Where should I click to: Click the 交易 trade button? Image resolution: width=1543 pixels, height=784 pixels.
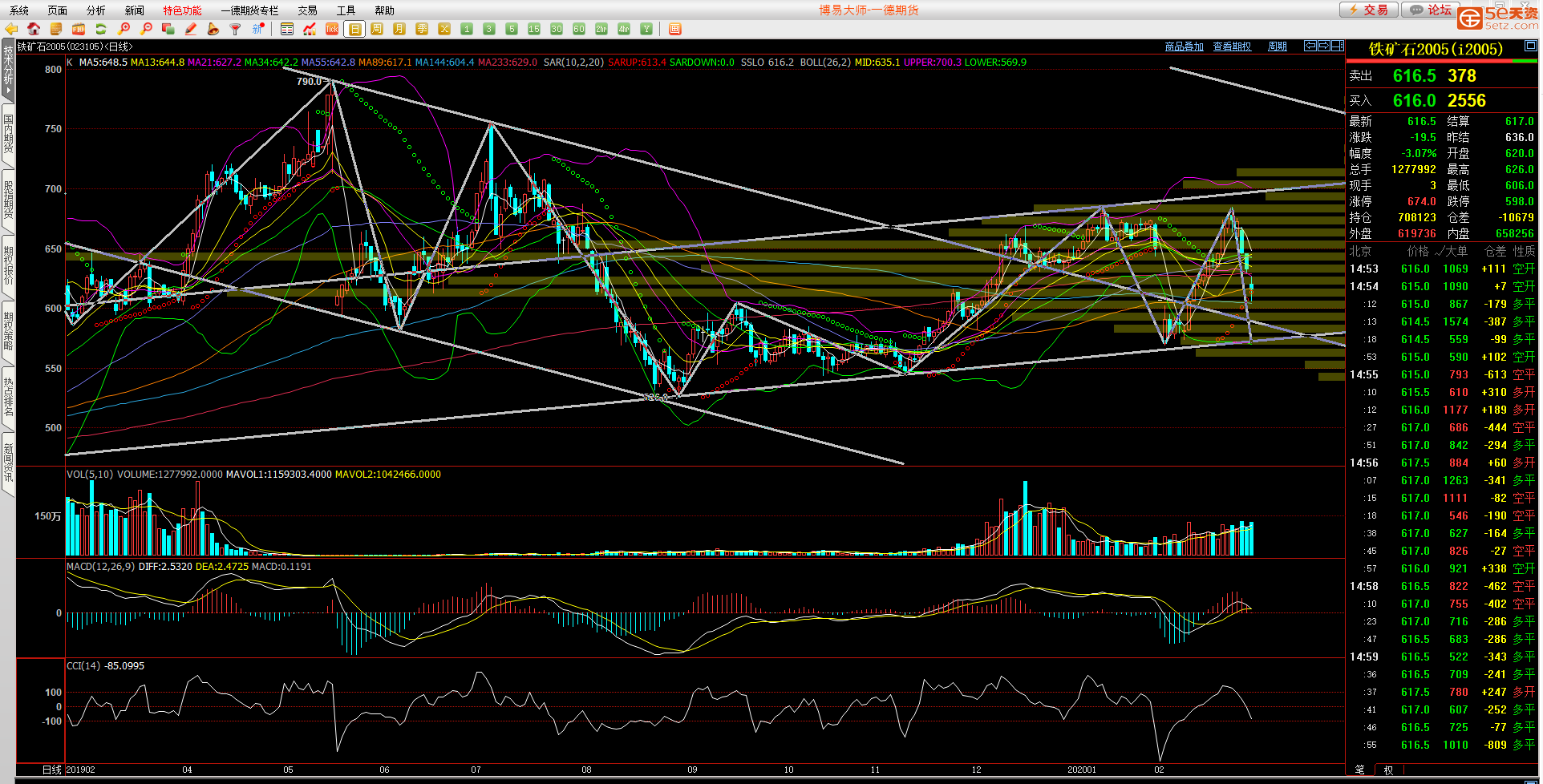pyautogui.click(x=1369, y=10)
